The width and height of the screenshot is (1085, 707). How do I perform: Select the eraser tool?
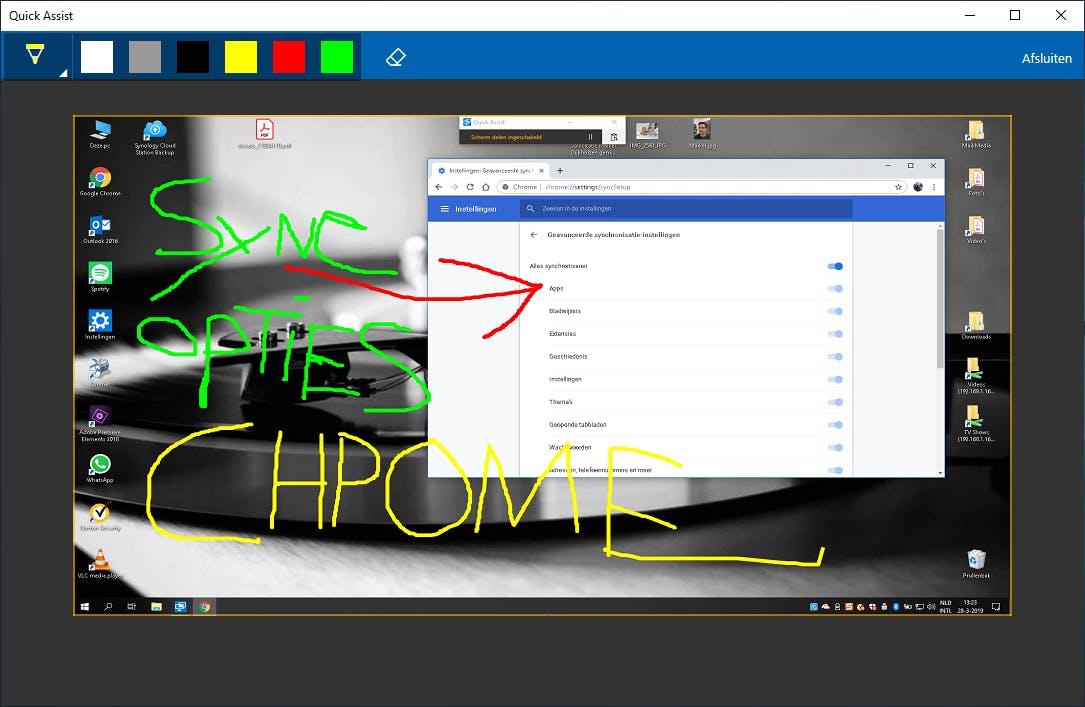point(396,57)
